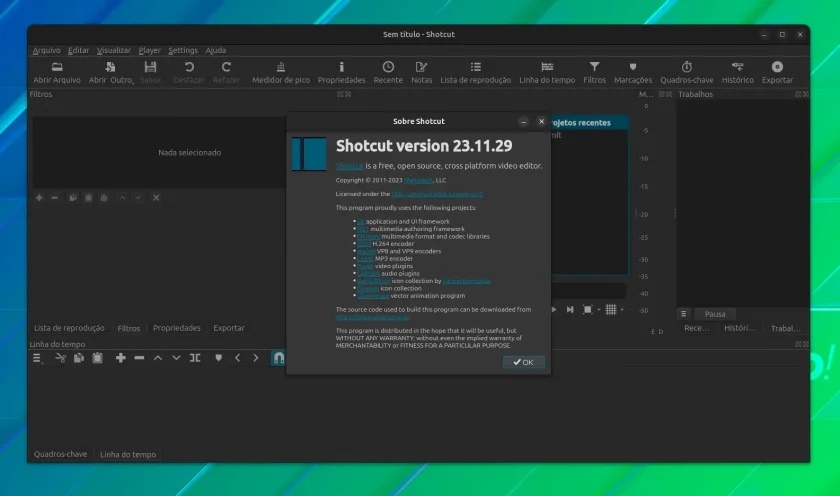
Task: Click the Filtros panel remove filter minus
Action: (55, 198)
